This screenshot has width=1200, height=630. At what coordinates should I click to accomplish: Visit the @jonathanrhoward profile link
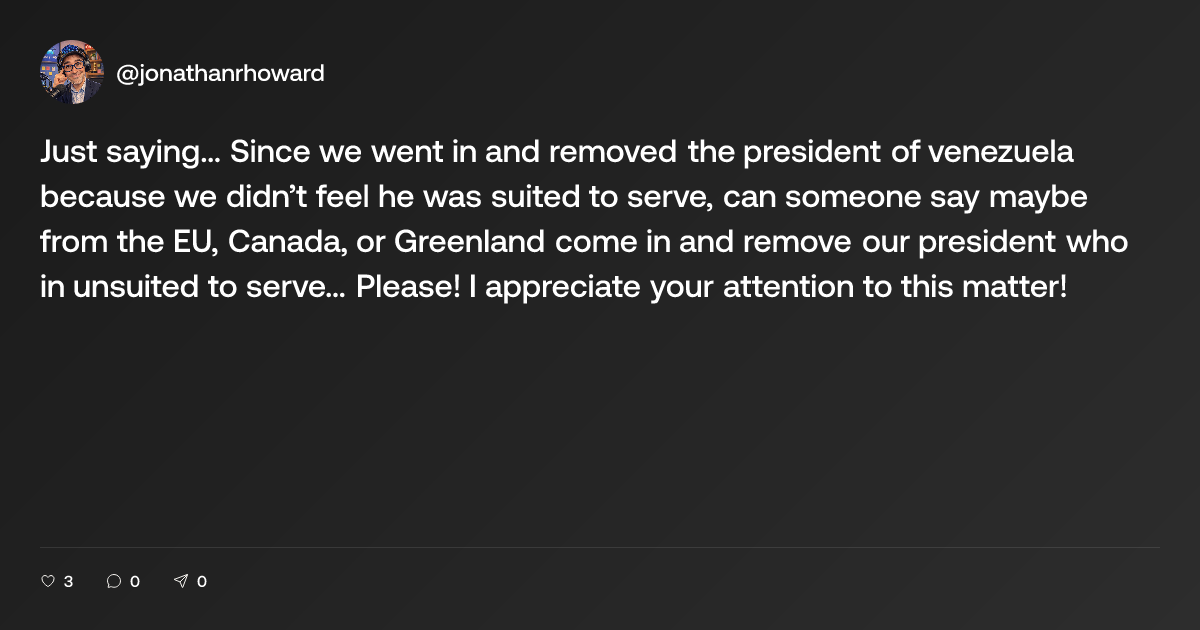tap(221, 73)
